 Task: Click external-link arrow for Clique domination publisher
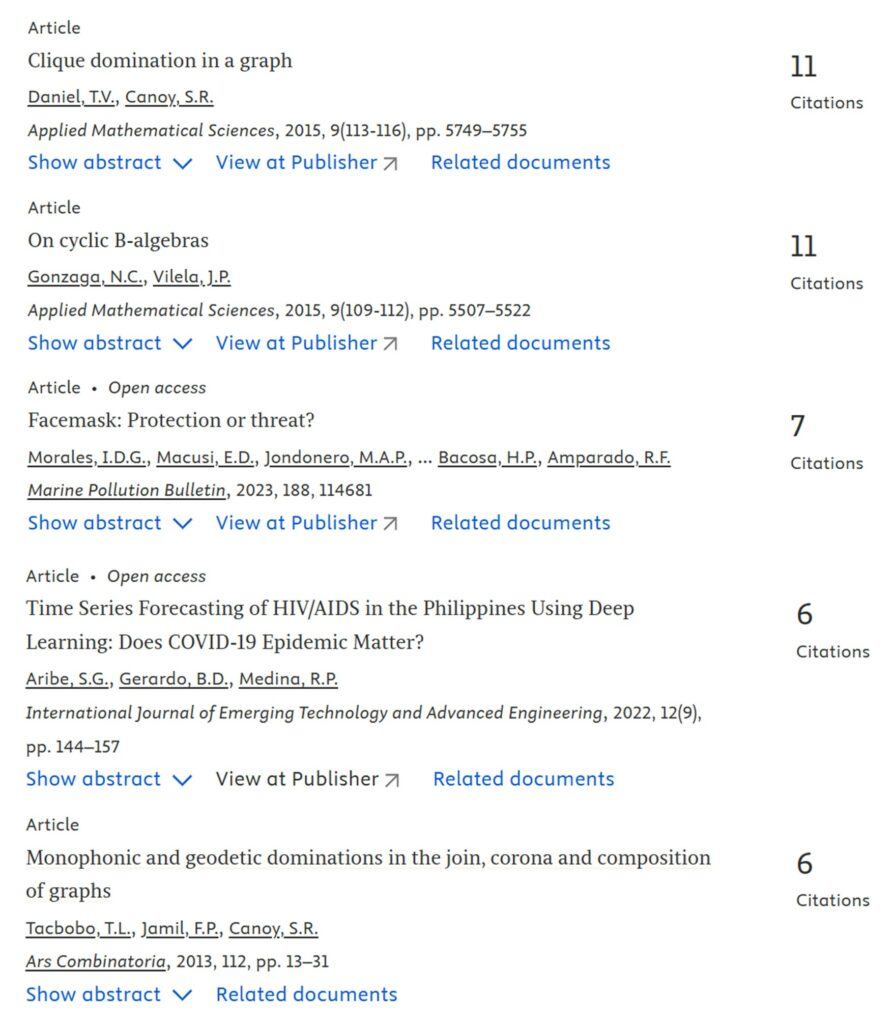(391, 164)
